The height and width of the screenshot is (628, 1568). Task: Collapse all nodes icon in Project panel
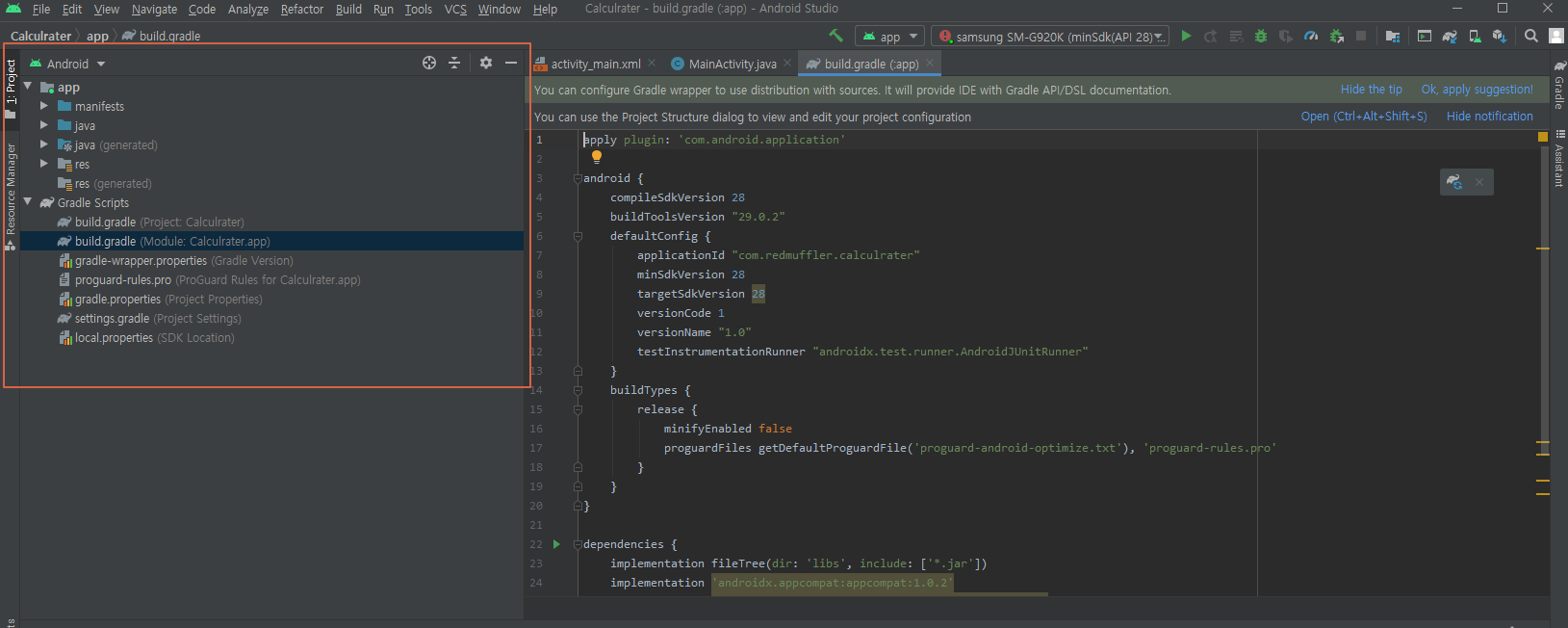tap(454, 63)
